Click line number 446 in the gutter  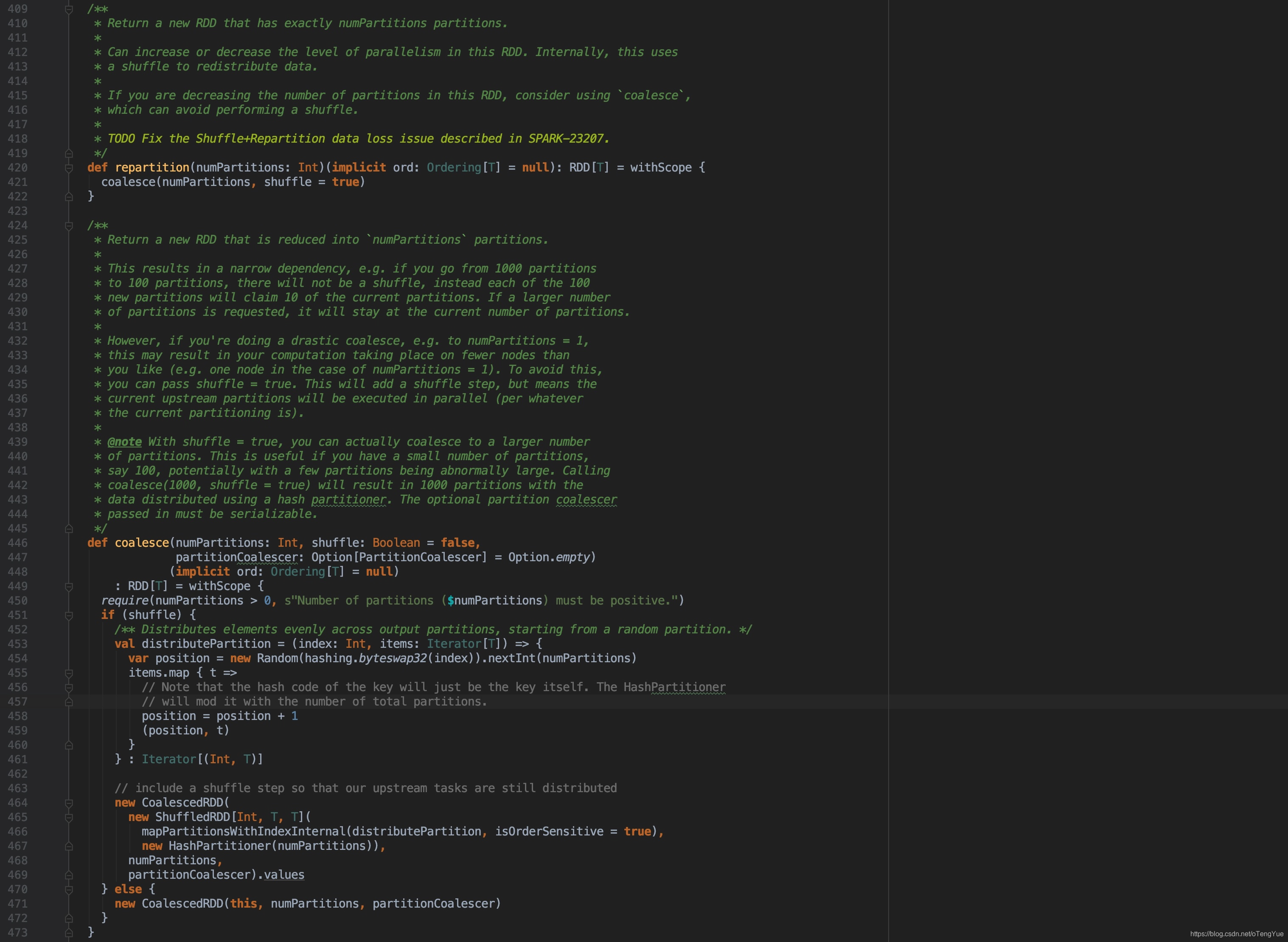click(x=18, y=543)
